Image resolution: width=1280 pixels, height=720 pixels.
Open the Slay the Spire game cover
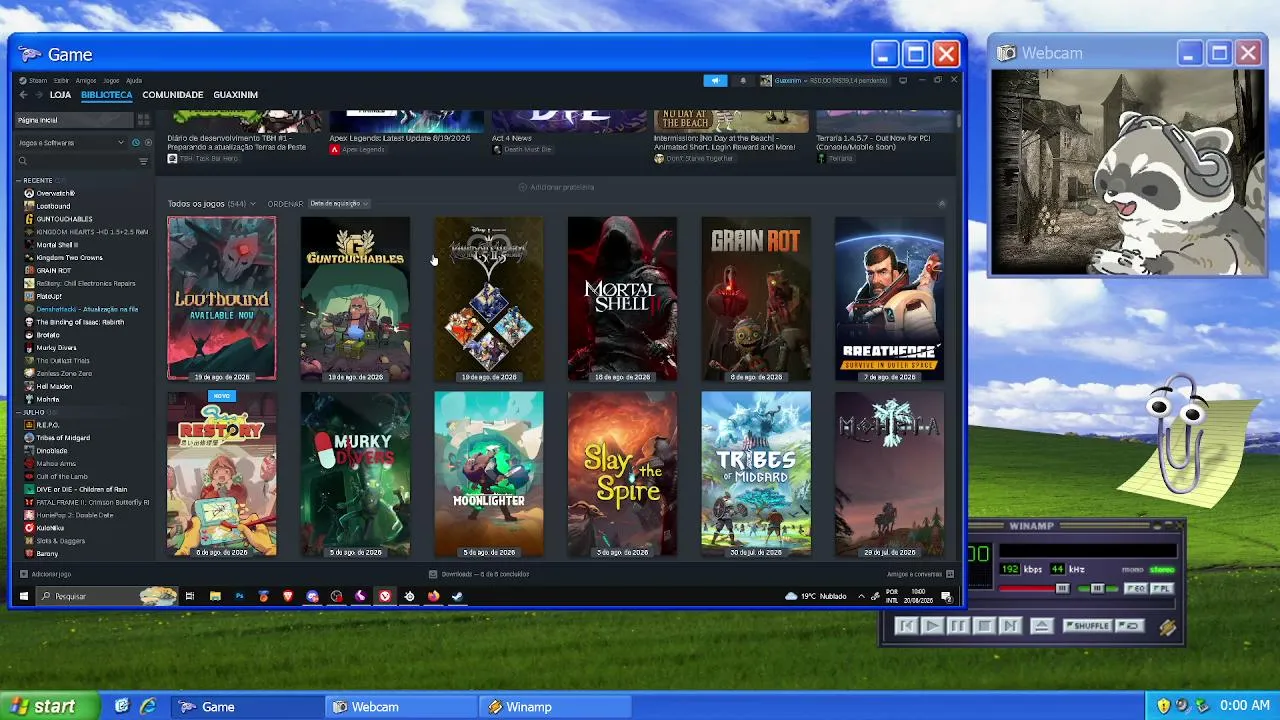(622, 474)
